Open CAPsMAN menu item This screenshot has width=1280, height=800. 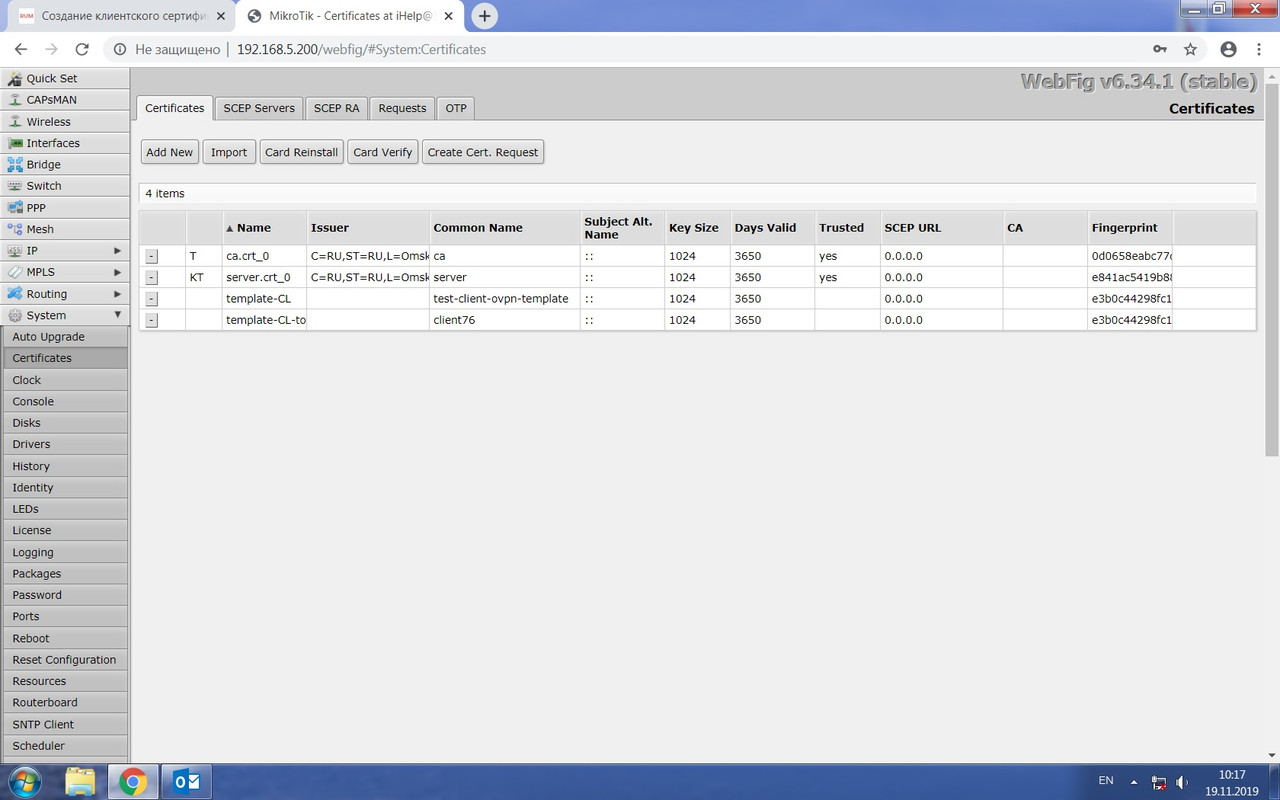coord(64,100)
